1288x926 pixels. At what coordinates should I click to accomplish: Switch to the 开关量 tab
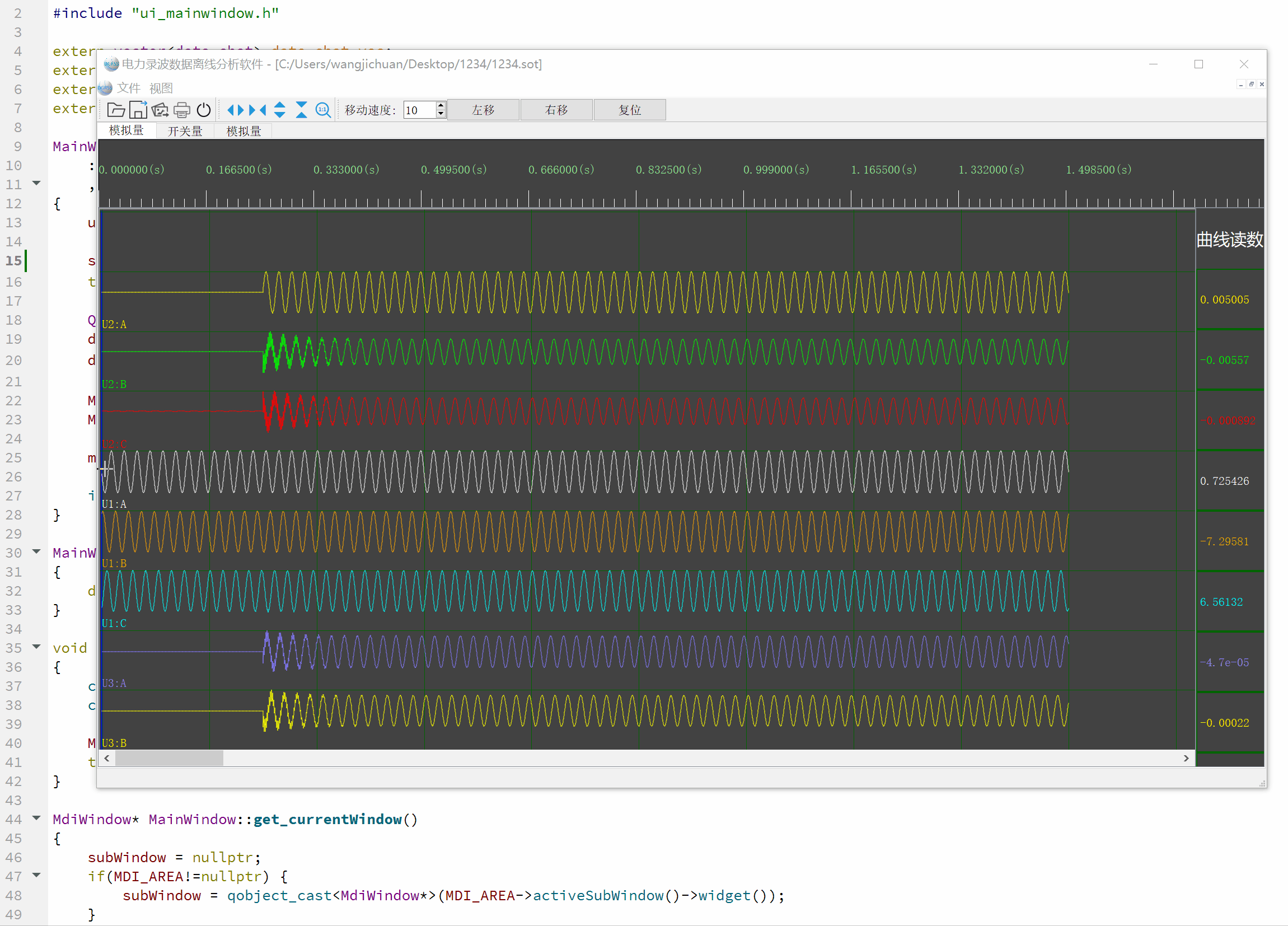coord(185,131)
